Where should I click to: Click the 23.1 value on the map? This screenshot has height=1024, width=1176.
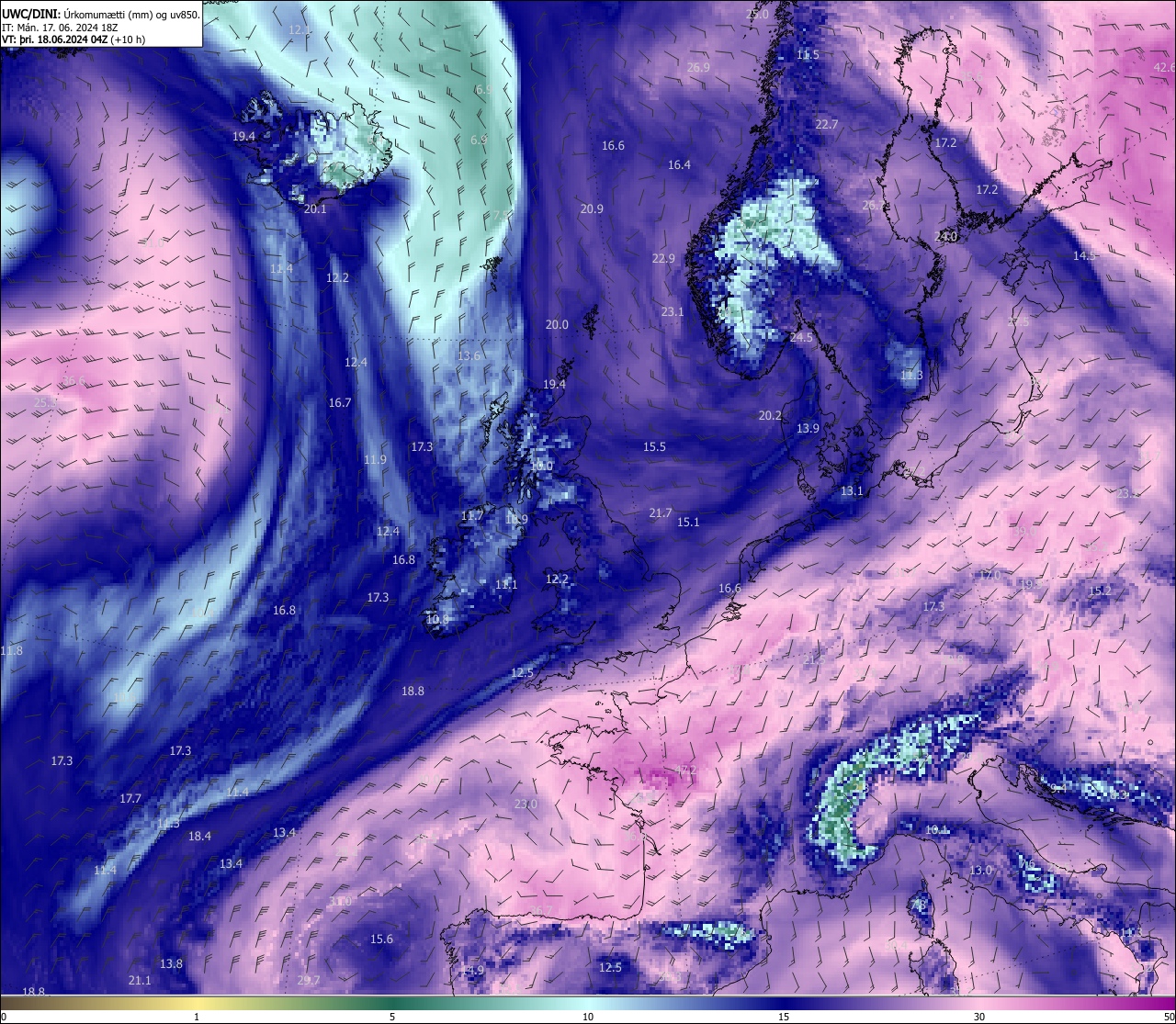click(x=673, y=312)
